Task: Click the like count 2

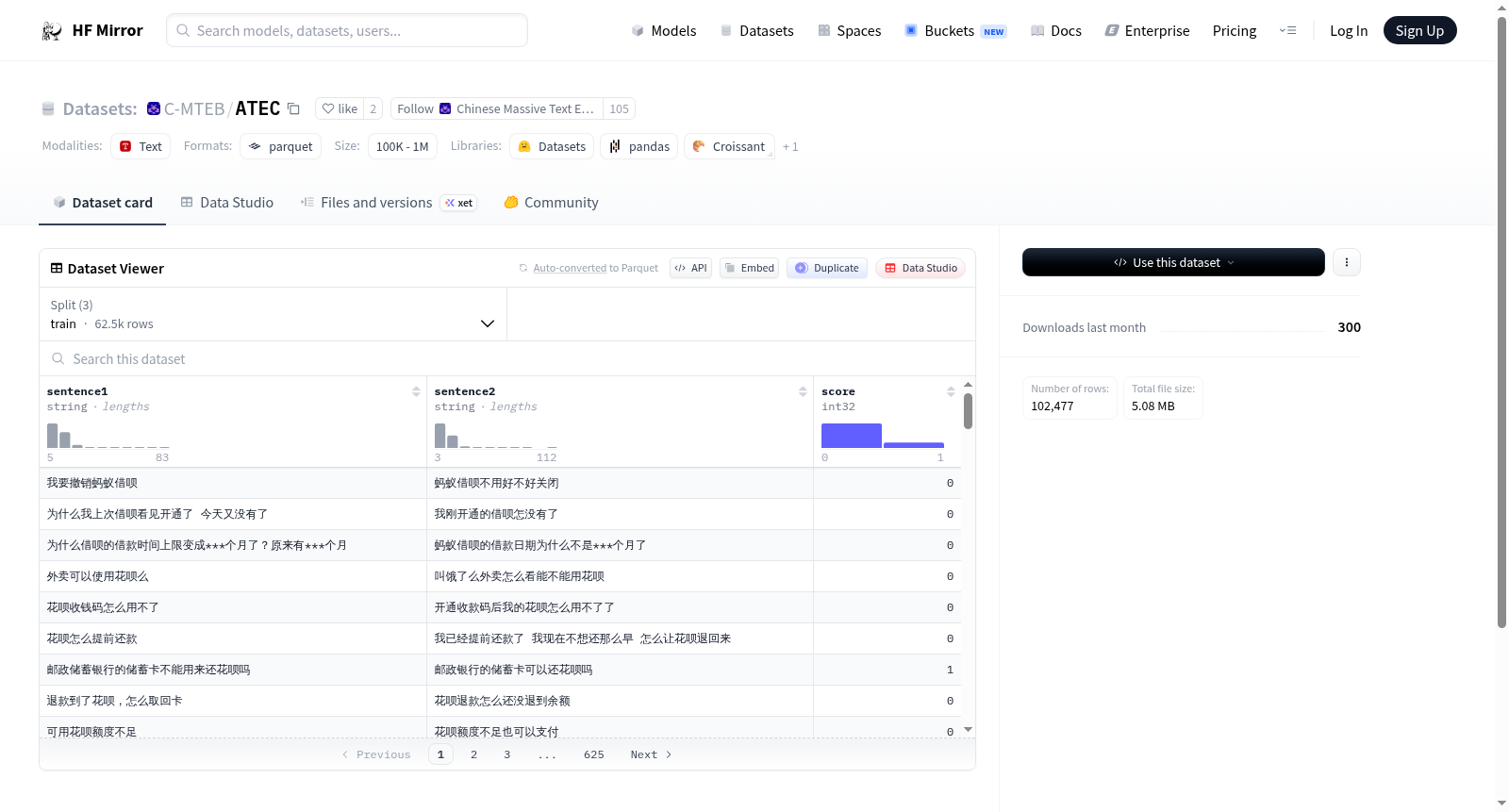Action: (373, 108)
